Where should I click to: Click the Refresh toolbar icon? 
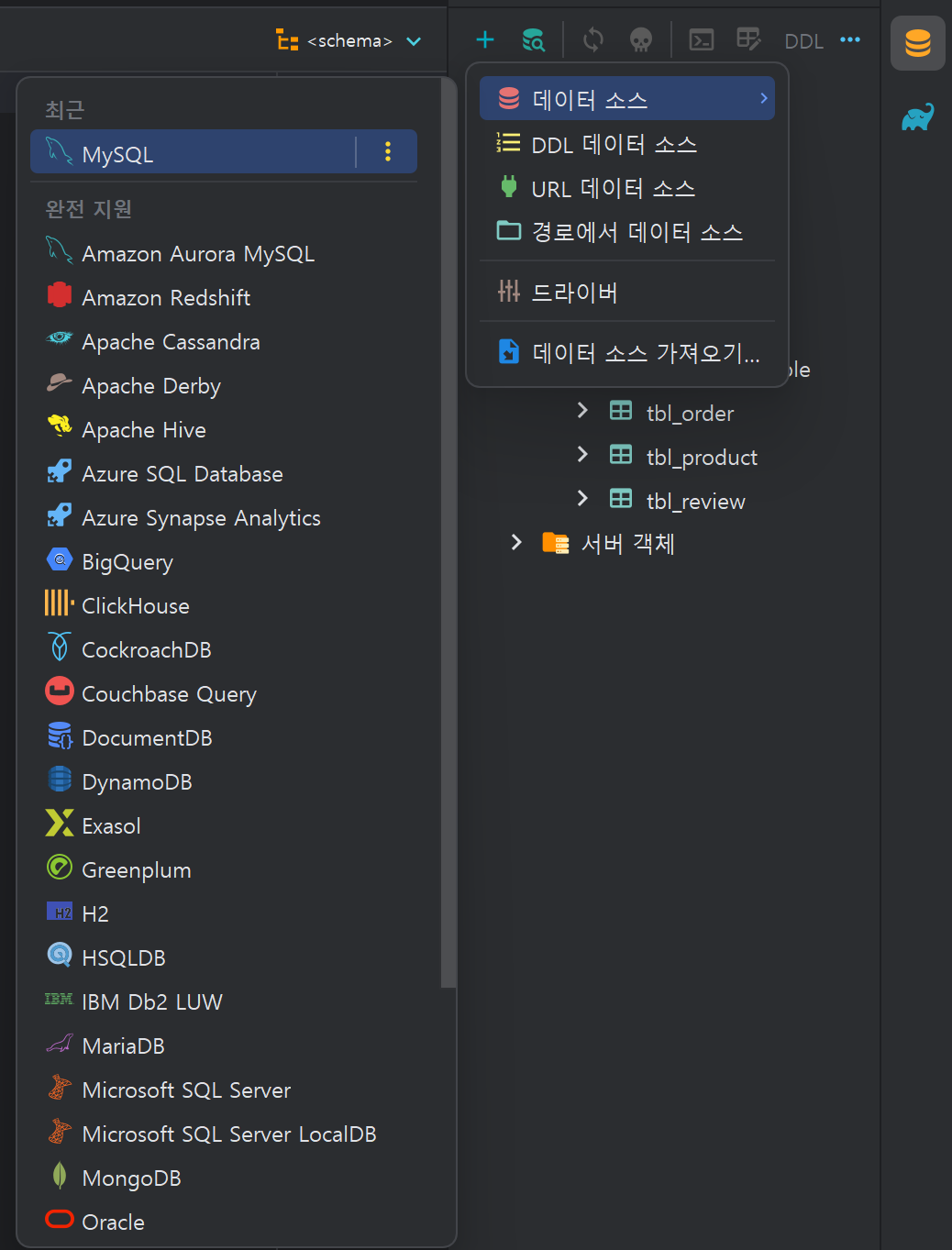pos(593,39)
